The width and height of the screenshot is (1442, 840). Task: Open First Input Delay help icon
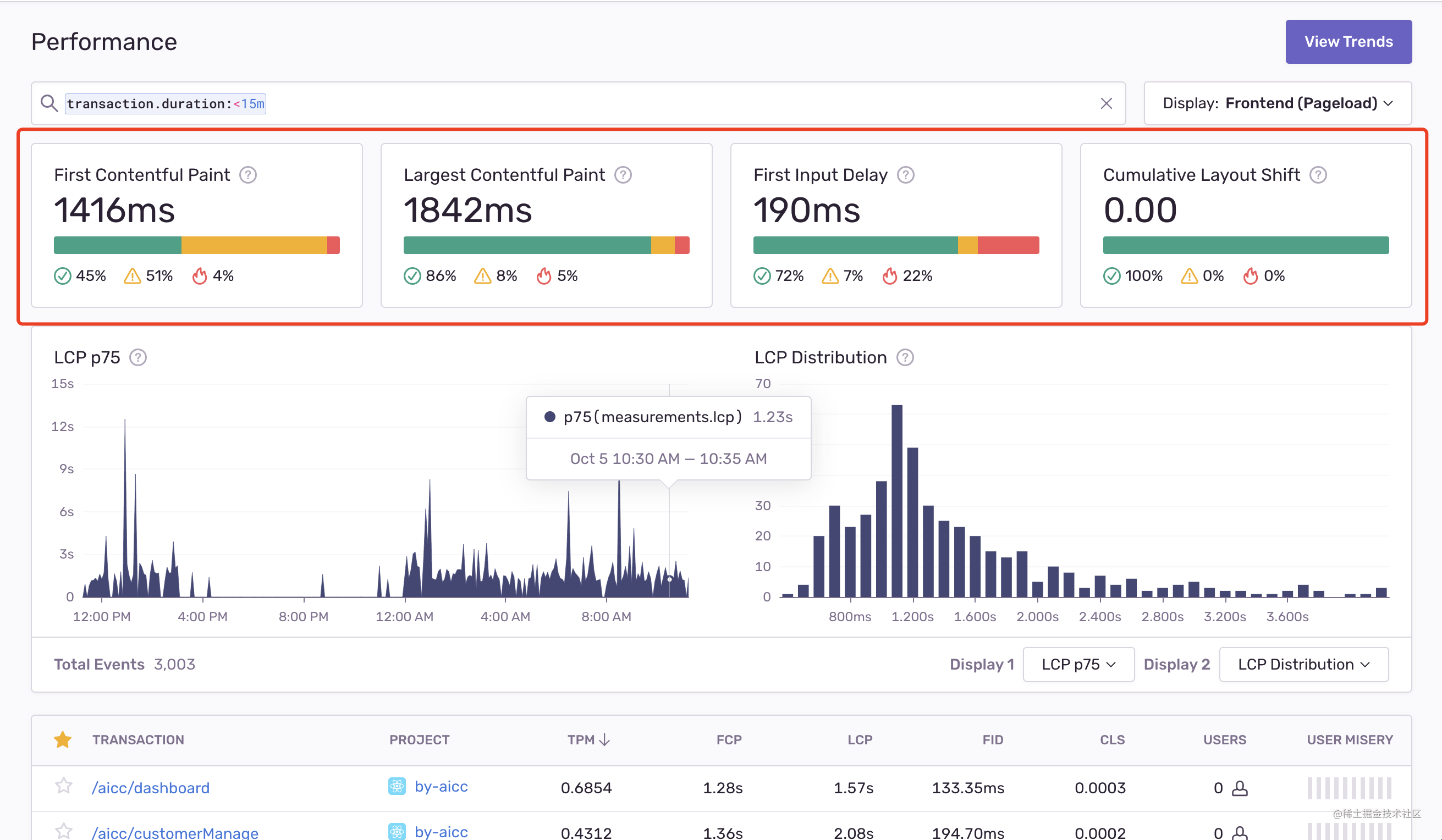[x=905, y=174]
